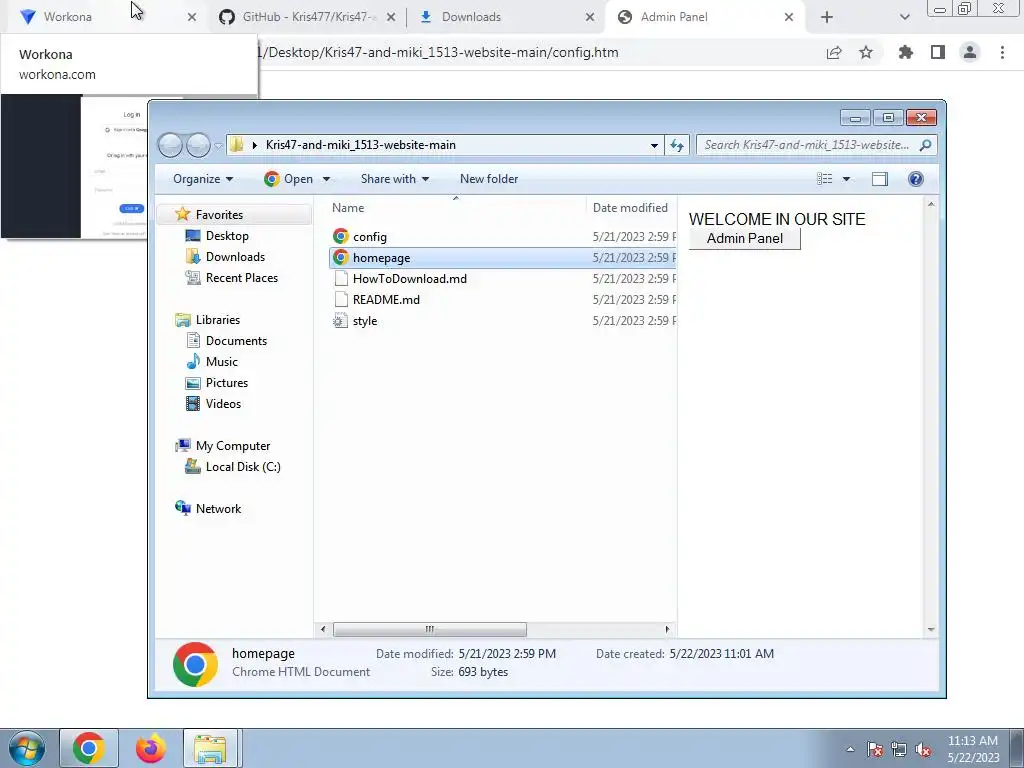Close the Downloads tab

(590, 17)
